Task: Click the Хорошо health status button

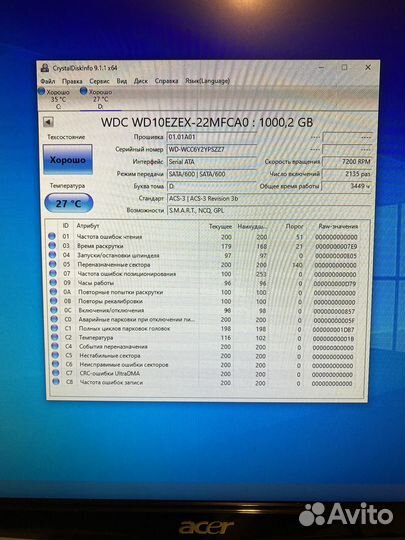Action: click(68, 160)
